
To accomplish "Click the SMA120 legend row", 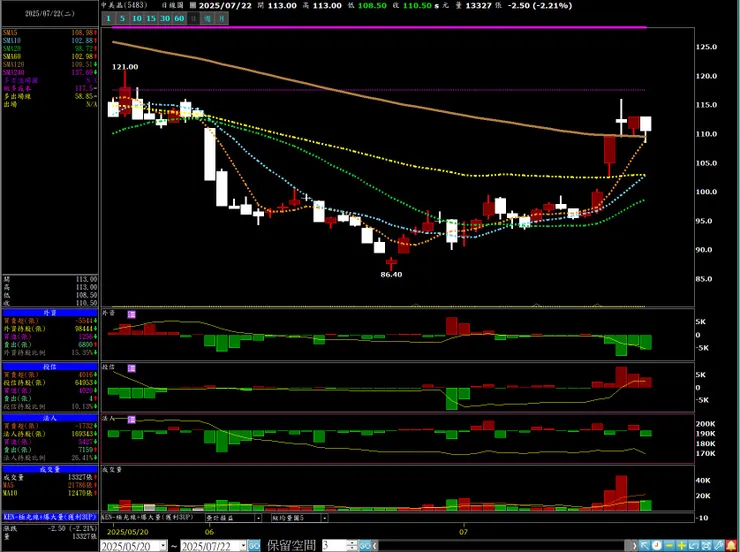I will coord(50,65).
